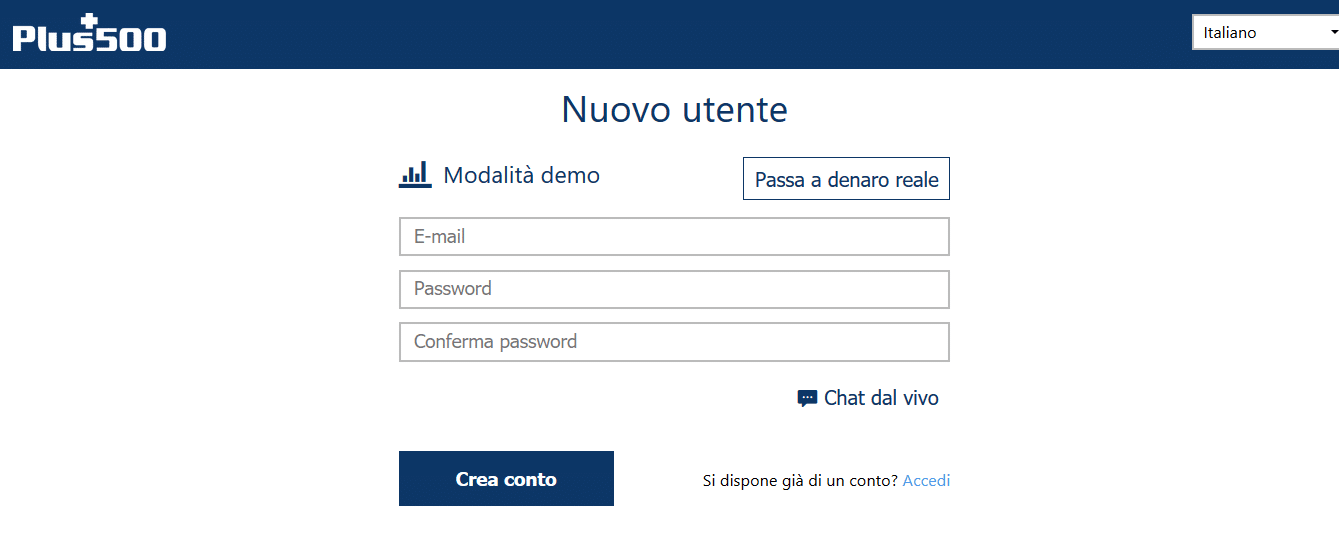Click the Plus500 logo in the header
The image size is (1339, 559).
[x=89, y=33]
